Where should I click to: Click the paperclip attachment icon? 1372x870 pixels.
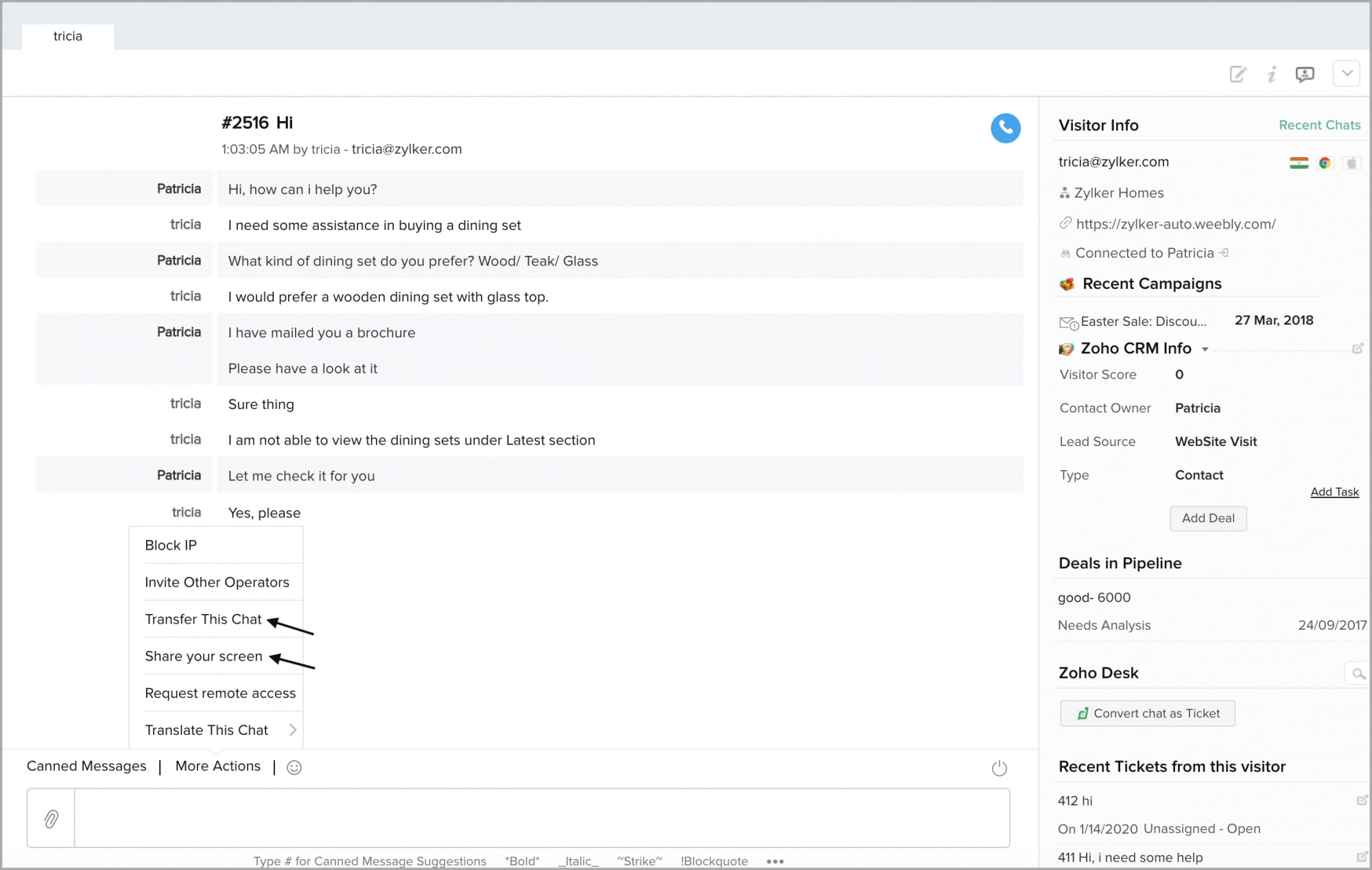click(x=51, y=818)
